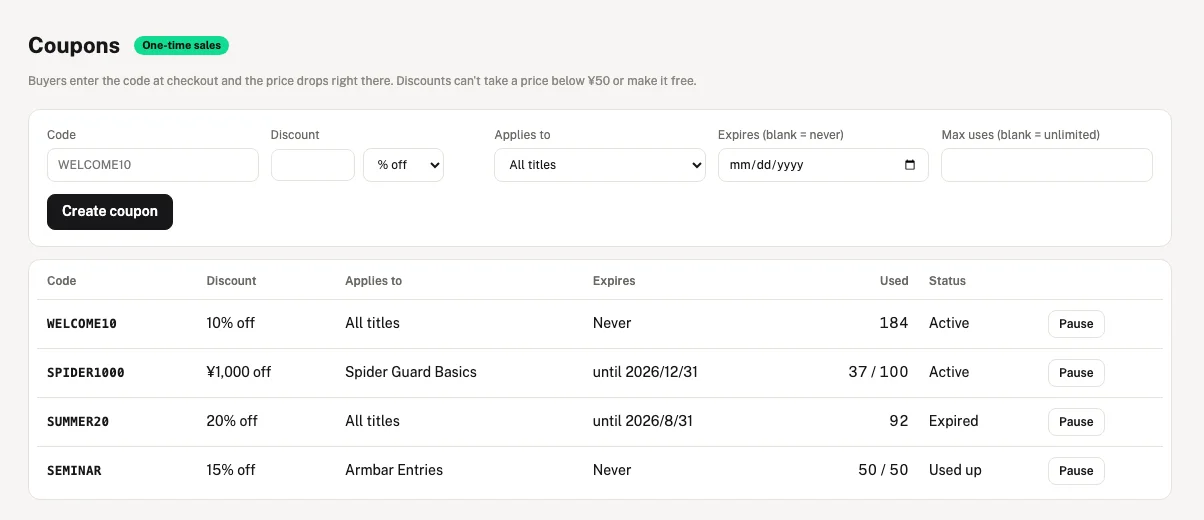Click the "20% off" discount cell
This screenshot has width=1204, height=520.
[x=232, y=421]
